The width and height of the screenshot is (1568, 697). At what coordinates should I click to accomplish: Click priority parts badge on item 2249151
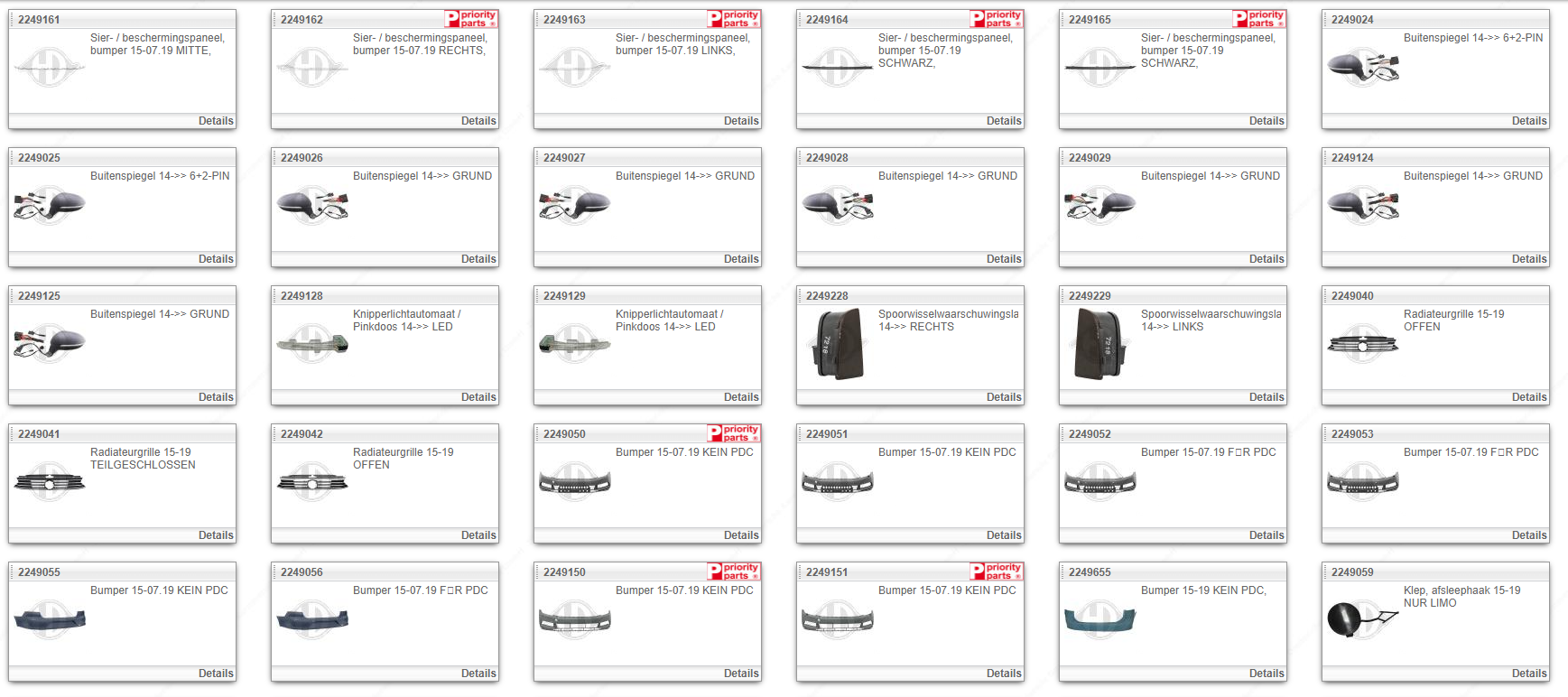point(996,572)
